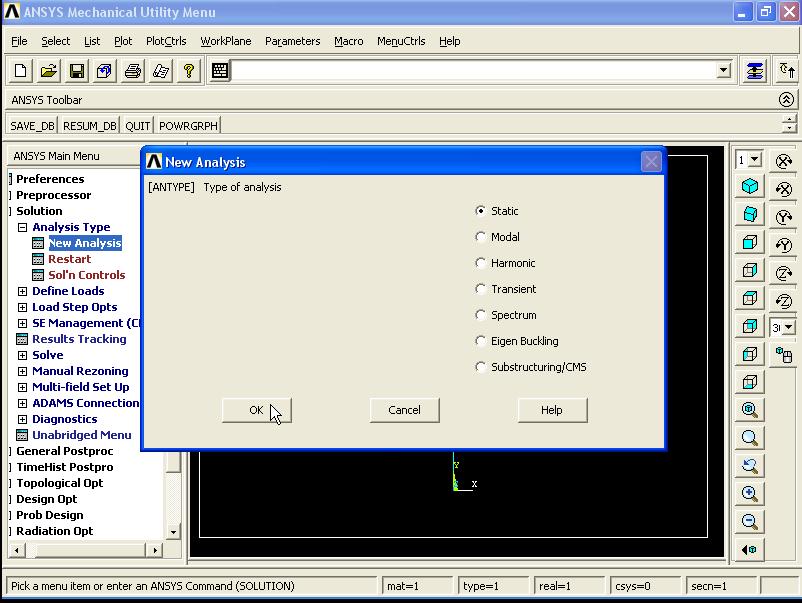Click the RESUM_DB toolbar button
This screenshot has height=603, width=802.
click(90, 126)
